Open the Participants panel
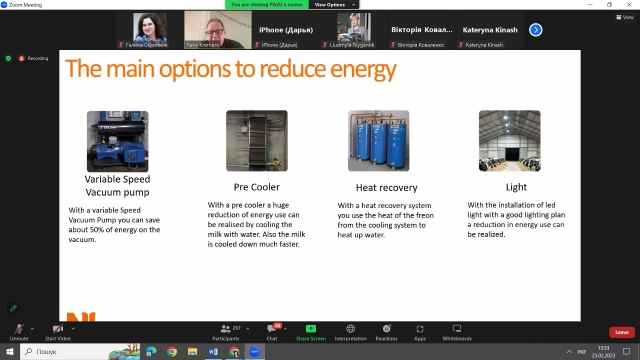640x360 pixels. click(x=226, y=332)
